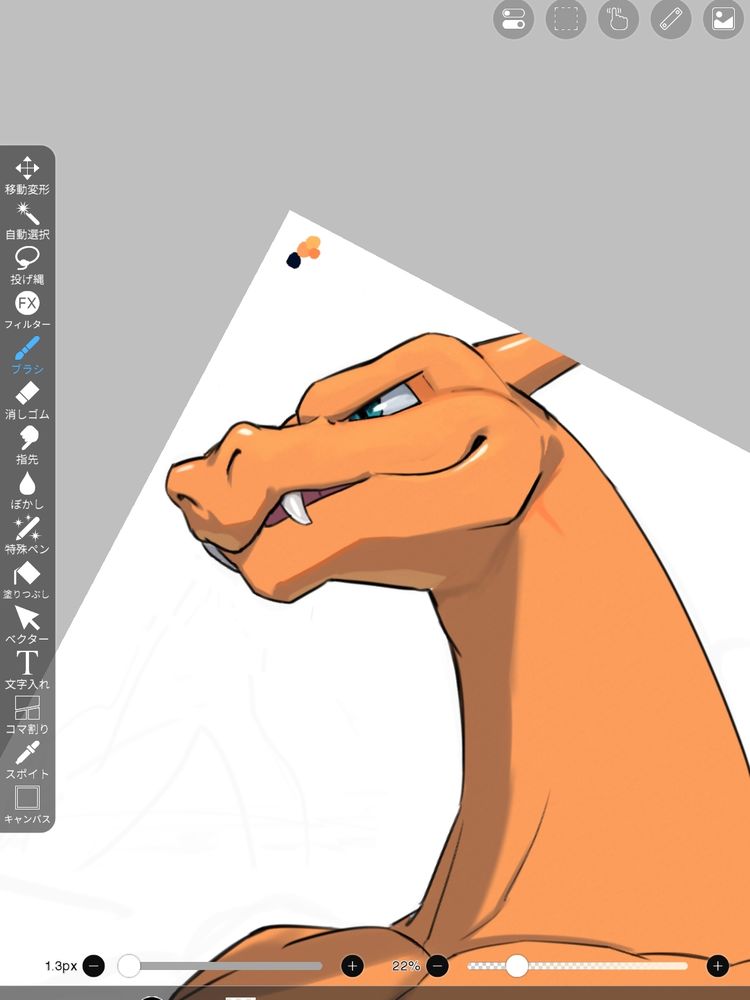
Task: Decrease opacity with the minus button
Action: pyautogui.click(x=438, y=966)
